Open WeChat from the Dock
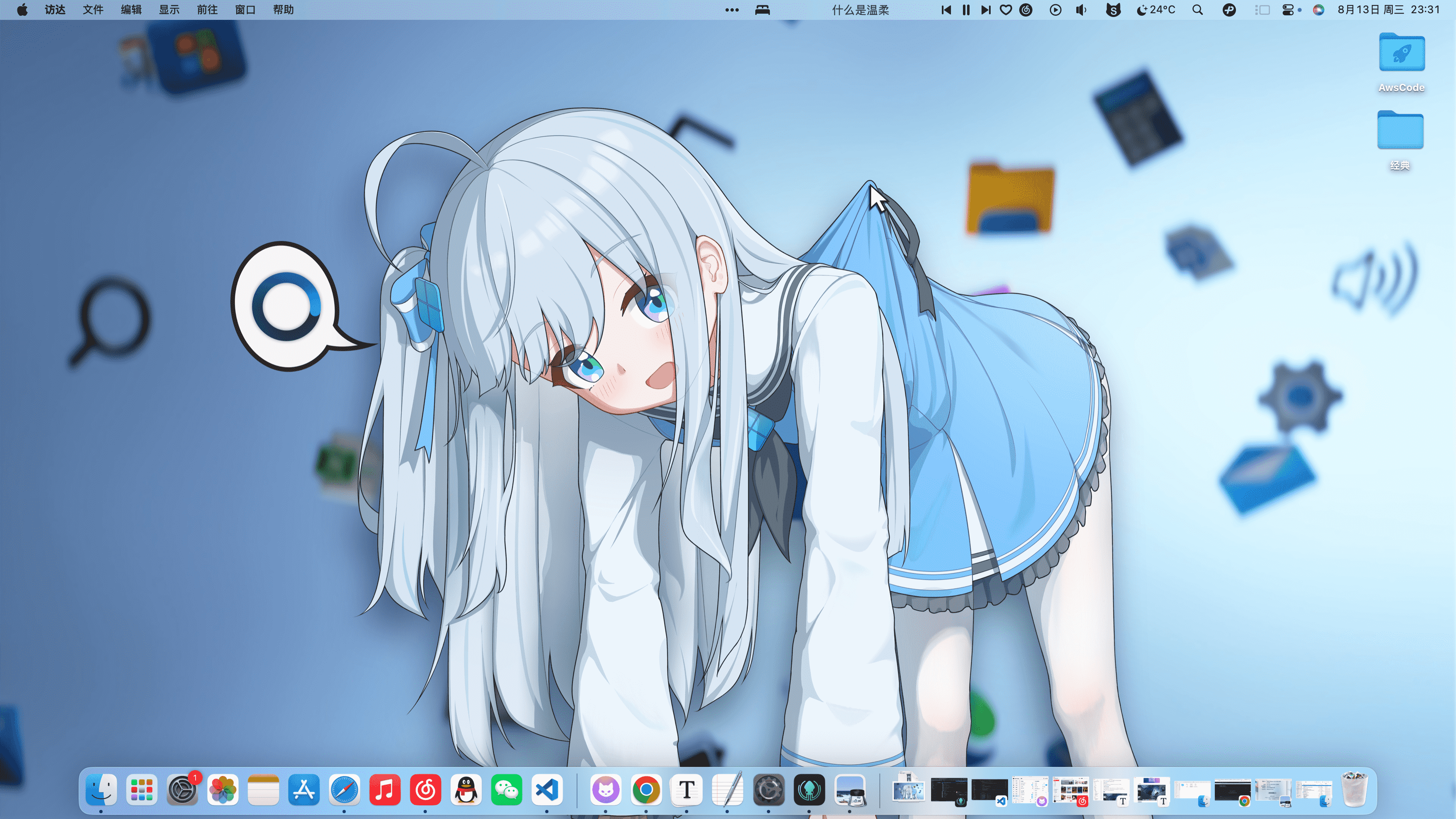This screenshot has height=819, width=1456. (x=506, y=790)
